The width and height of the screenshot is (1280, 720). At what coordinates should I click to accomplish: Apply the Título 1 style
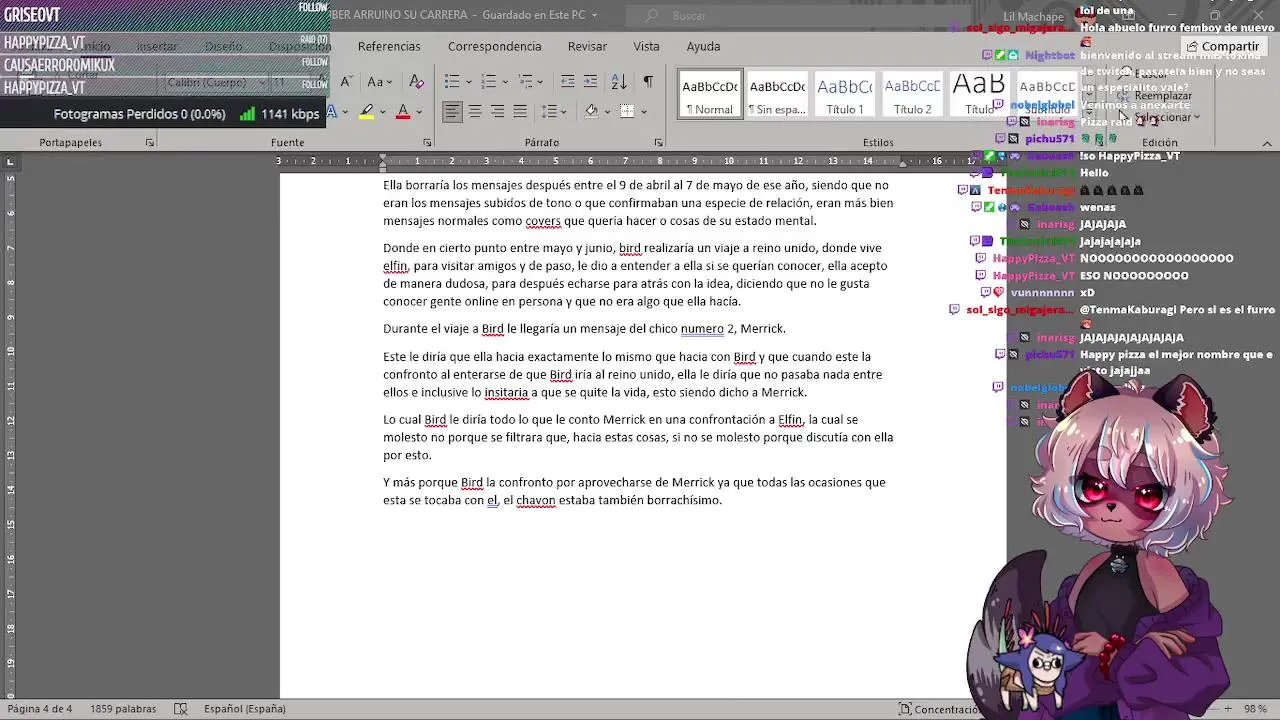[845, 94]
